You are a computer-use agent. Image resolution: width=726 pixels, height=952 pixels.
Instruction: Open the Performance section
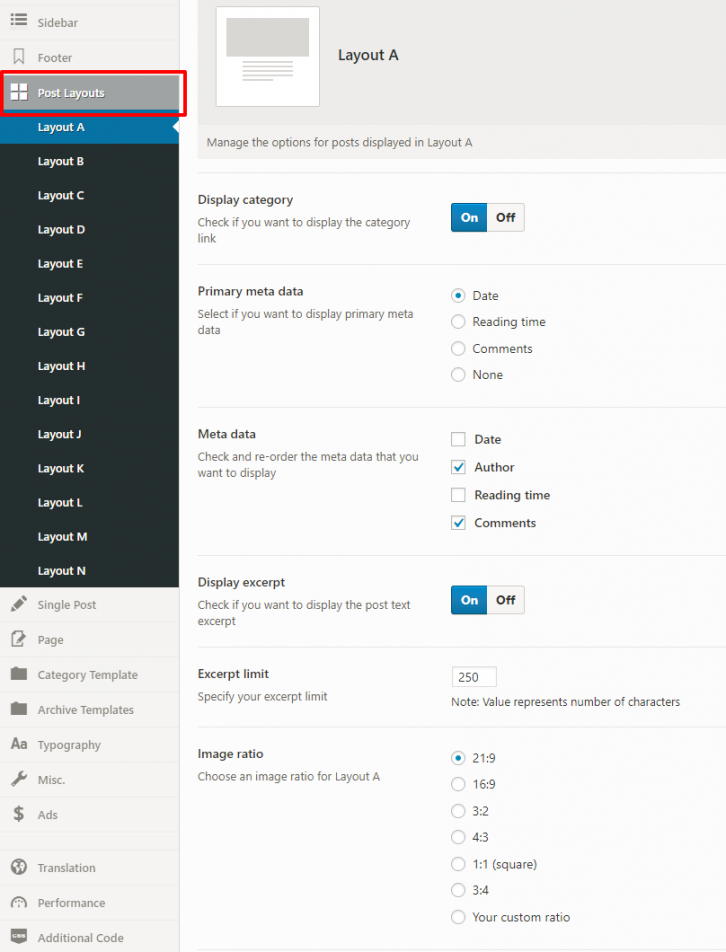pos(71,902)
